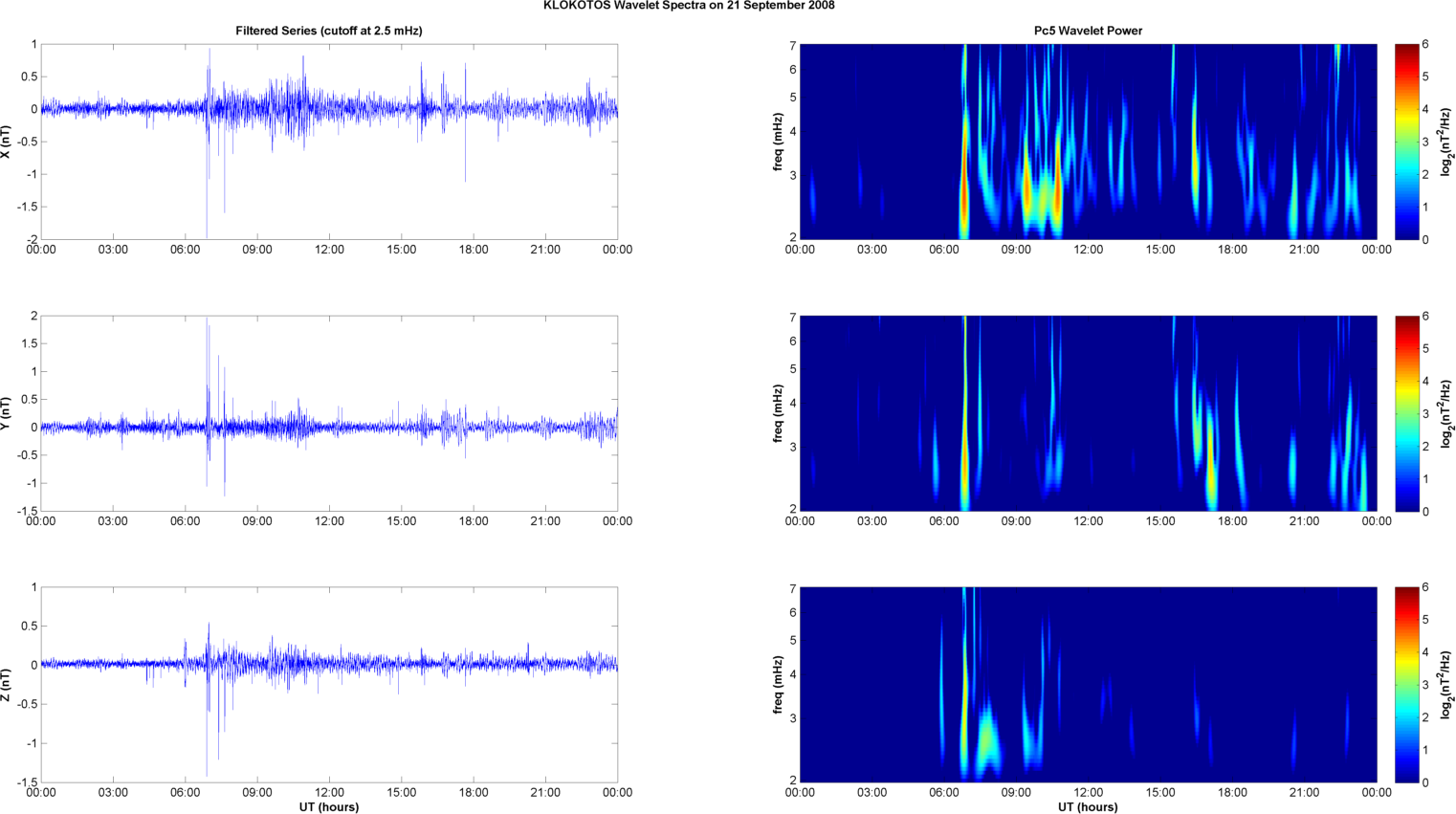Click the middle wavelet plot's colorbar
The image size is (1456, 814).
[1406, 413]
